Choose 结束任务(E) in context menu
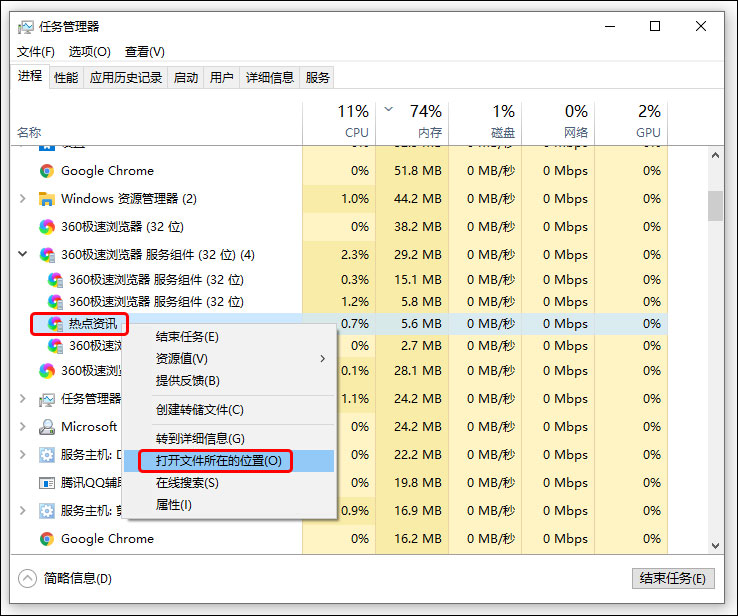The image size is (738, 616). pyautogui.click(x=231, y=337)
